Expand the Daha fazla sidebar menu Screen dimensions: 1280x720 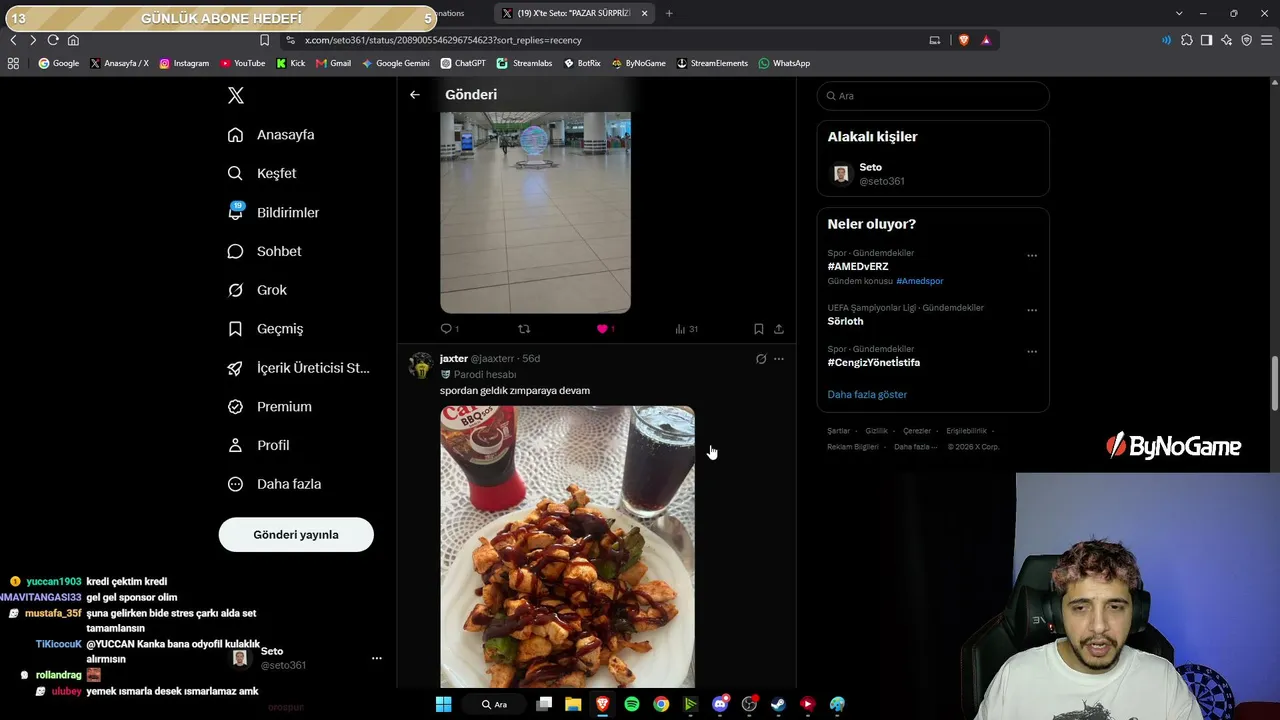[274, 484]
